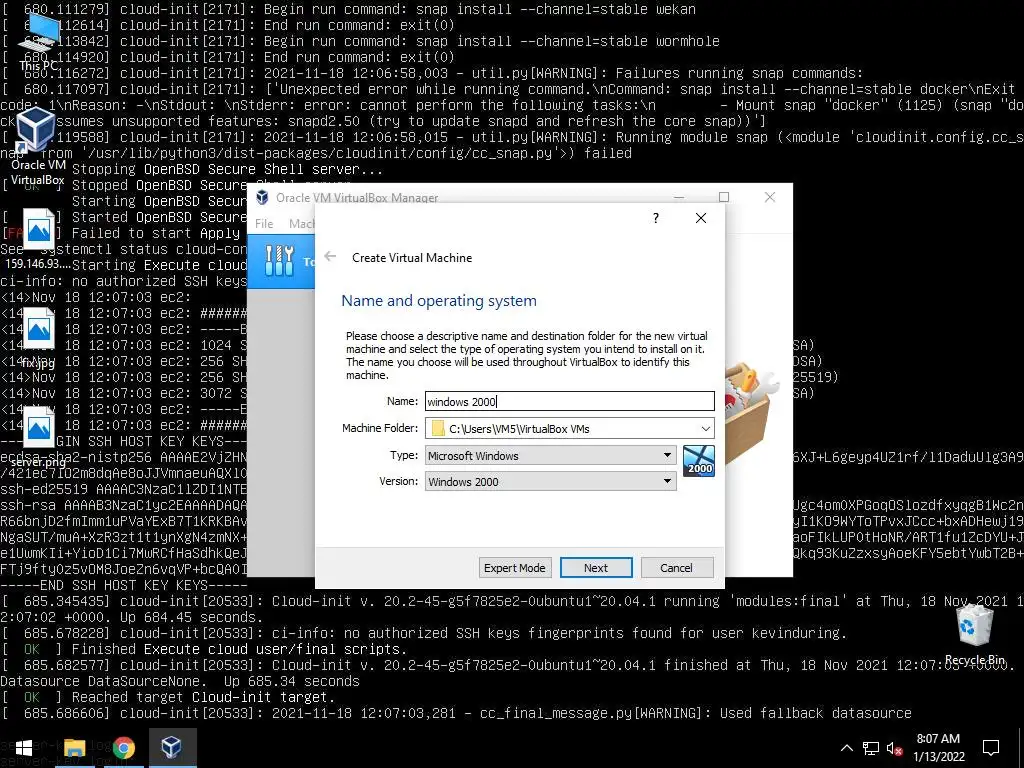Close the VirtualBox Manager window
The width and height of the screenshot is (1024, 768).
coord(770,197)
